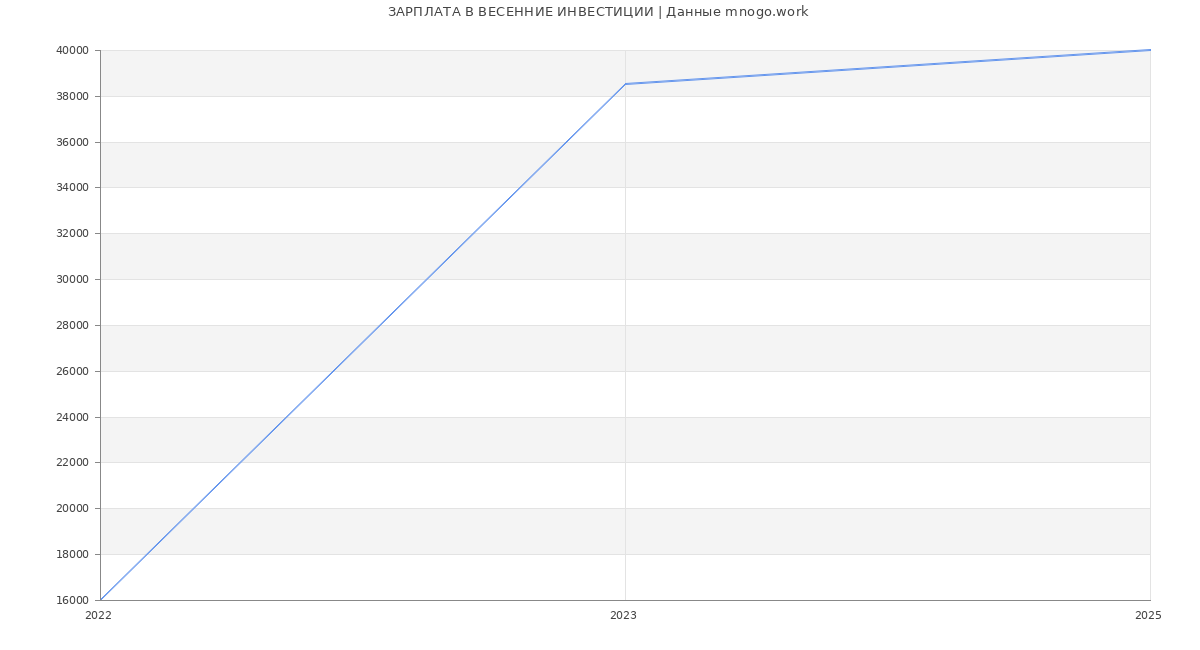Click the 20000 y-axis label
Screen dimensions: 1200x650
click(72, 509)
